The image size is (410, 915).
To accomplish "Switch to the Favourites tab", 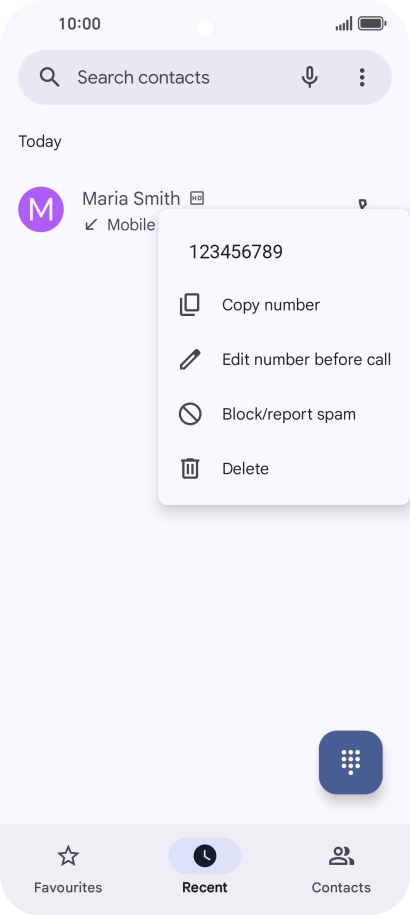I will coord(68,869).
